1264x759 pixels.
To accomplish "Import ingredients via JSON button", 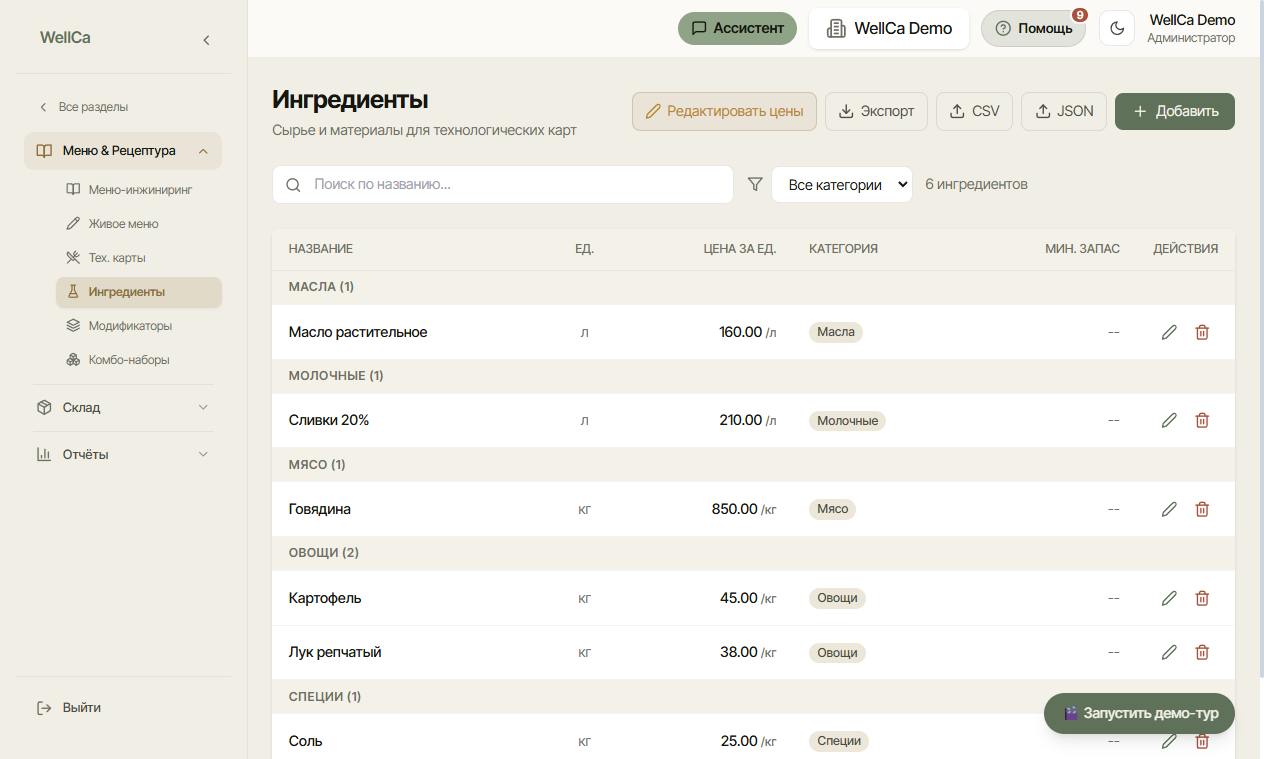I will click(1064, 111).
